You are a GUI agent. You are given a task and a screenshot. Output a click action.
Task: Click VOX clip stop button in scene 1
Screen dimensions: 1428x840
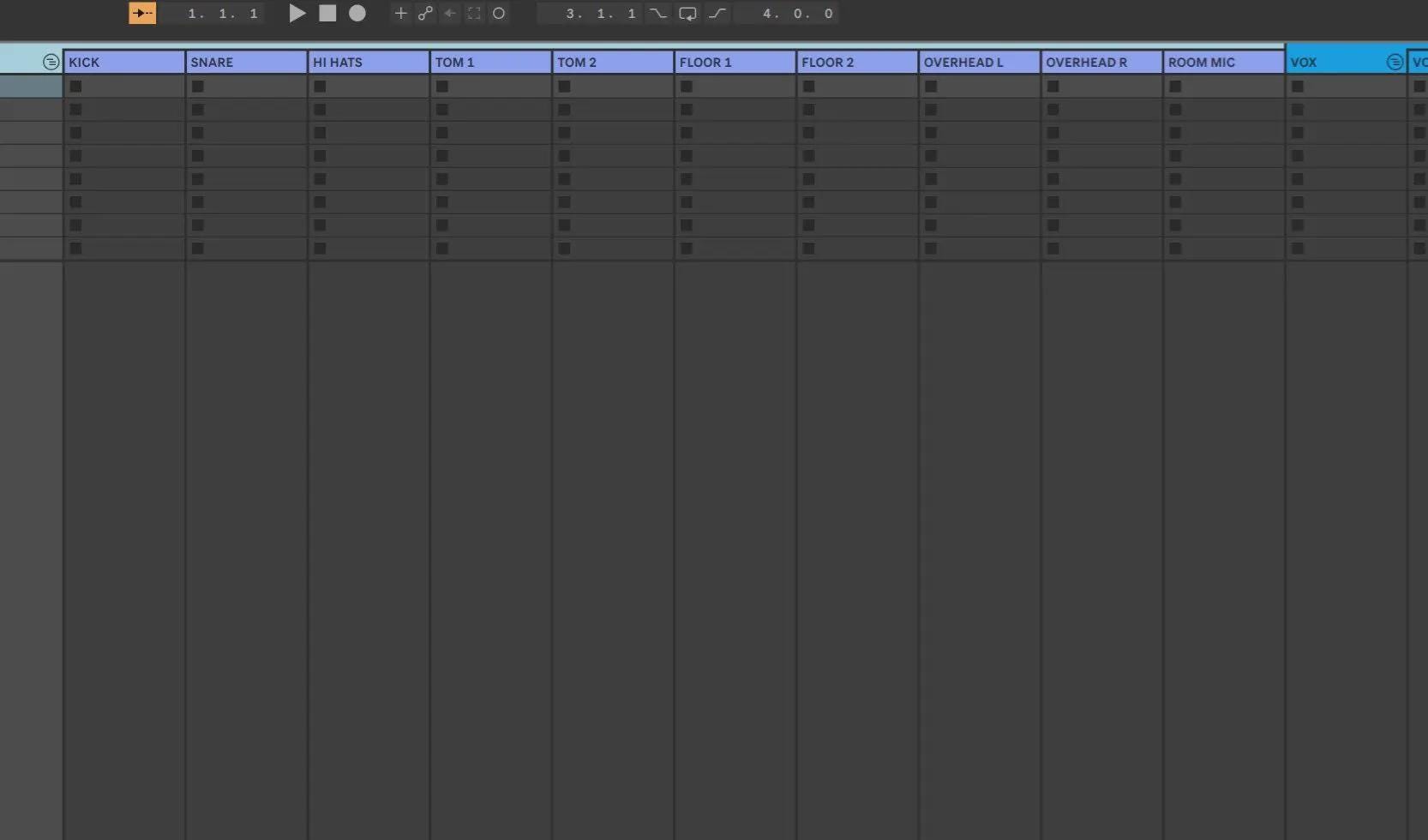1298,87
